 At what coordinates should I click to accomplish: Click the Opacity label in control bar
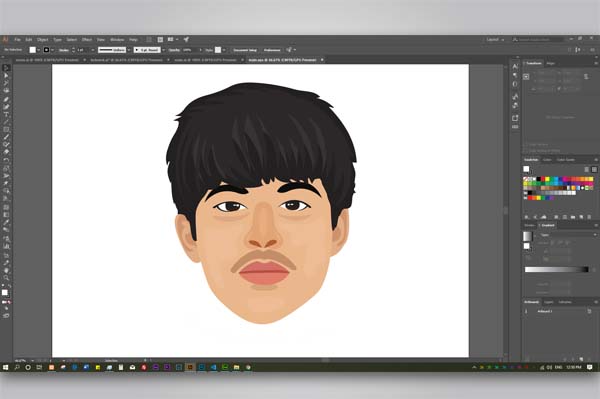click(x=174, y=50)
